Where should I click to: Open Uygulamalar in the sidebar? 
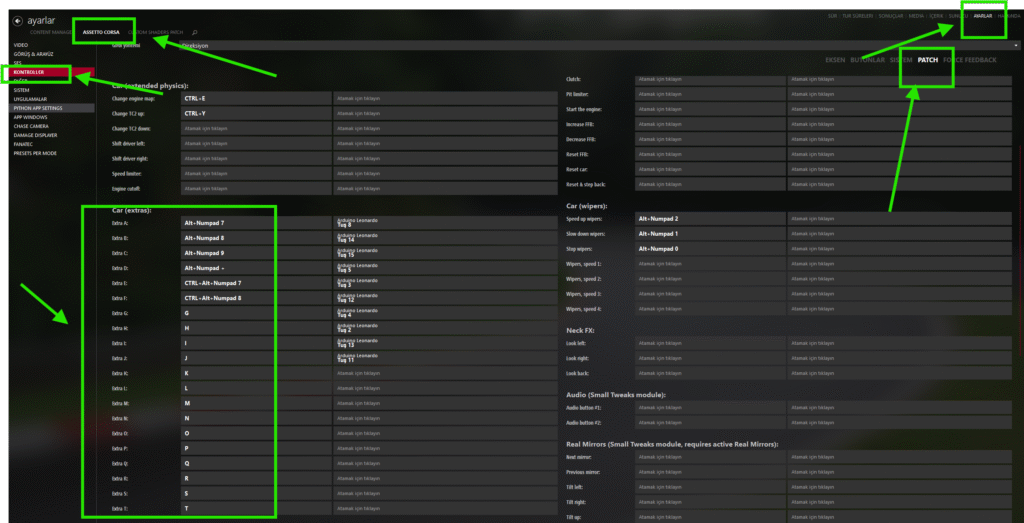click(30, 99)
